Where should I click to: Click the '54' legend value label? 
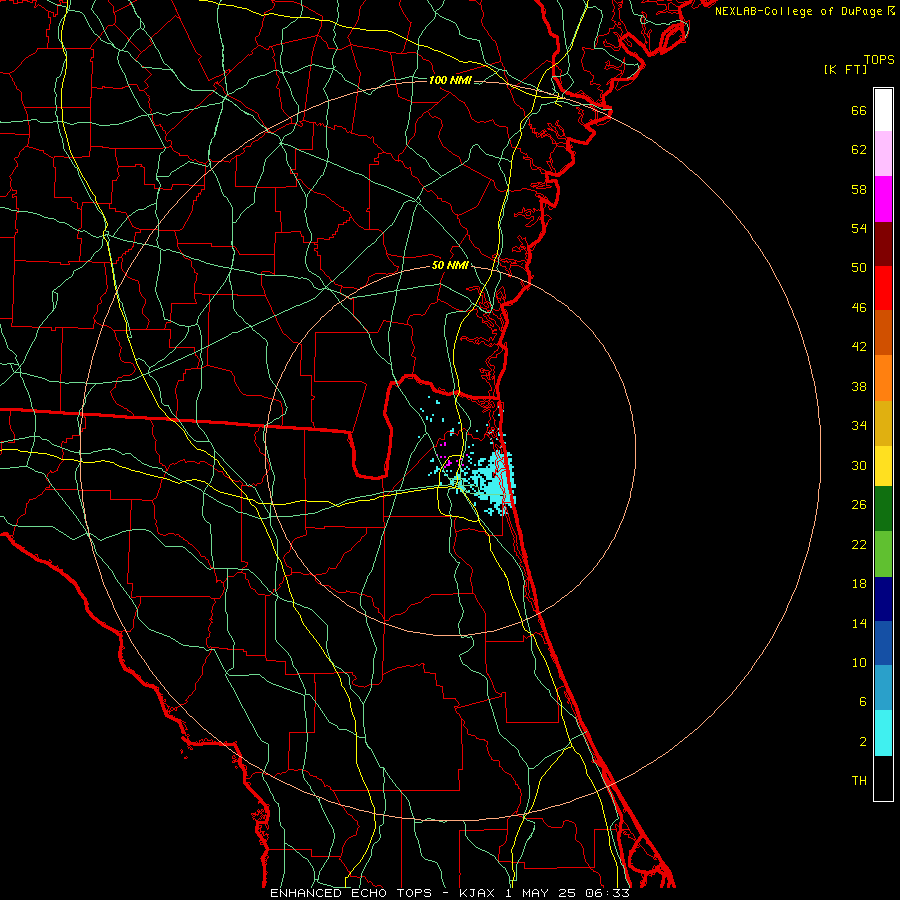click(859, 228)
